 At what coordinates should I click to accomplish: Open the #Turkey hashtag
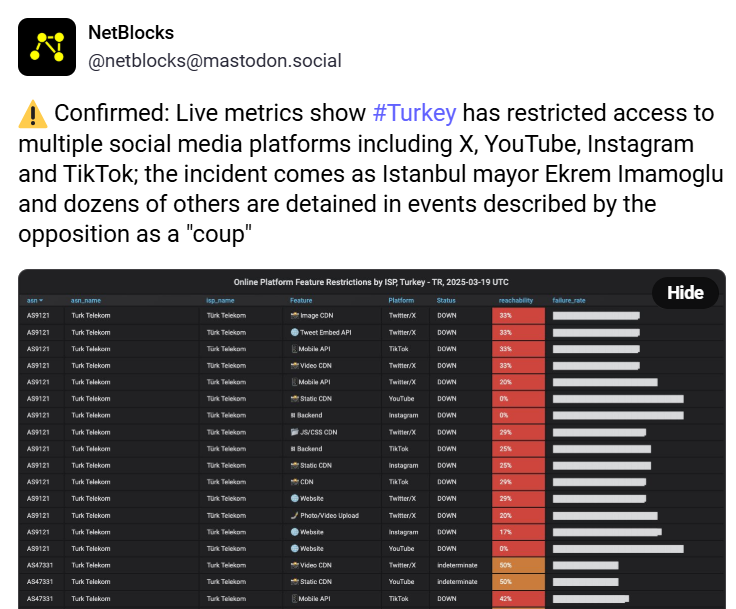click(414, 113)
